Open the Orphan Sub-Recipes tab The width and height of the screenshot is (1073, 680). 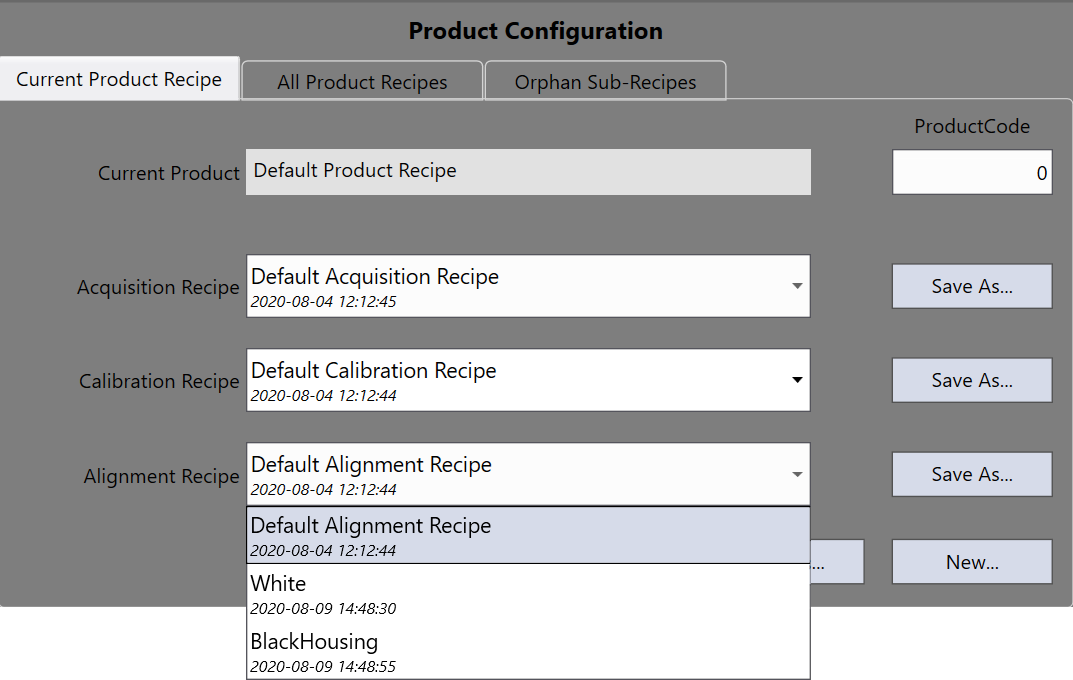point(605,82)
